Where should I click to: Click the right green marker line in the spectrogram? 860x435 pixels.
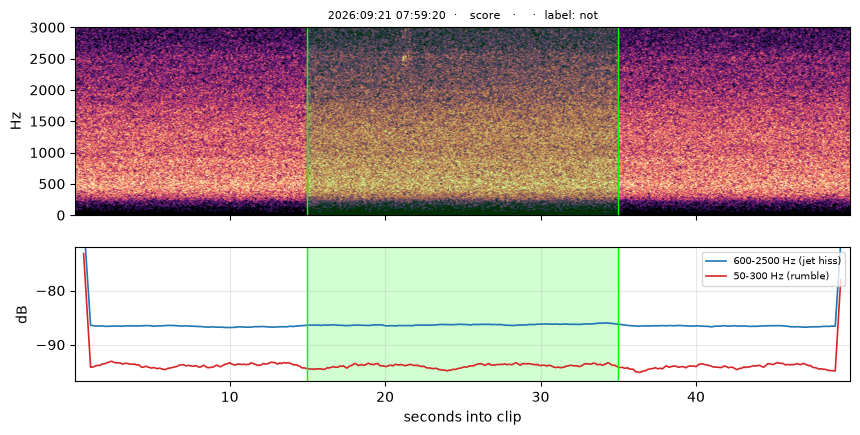(x=619, y=121)
